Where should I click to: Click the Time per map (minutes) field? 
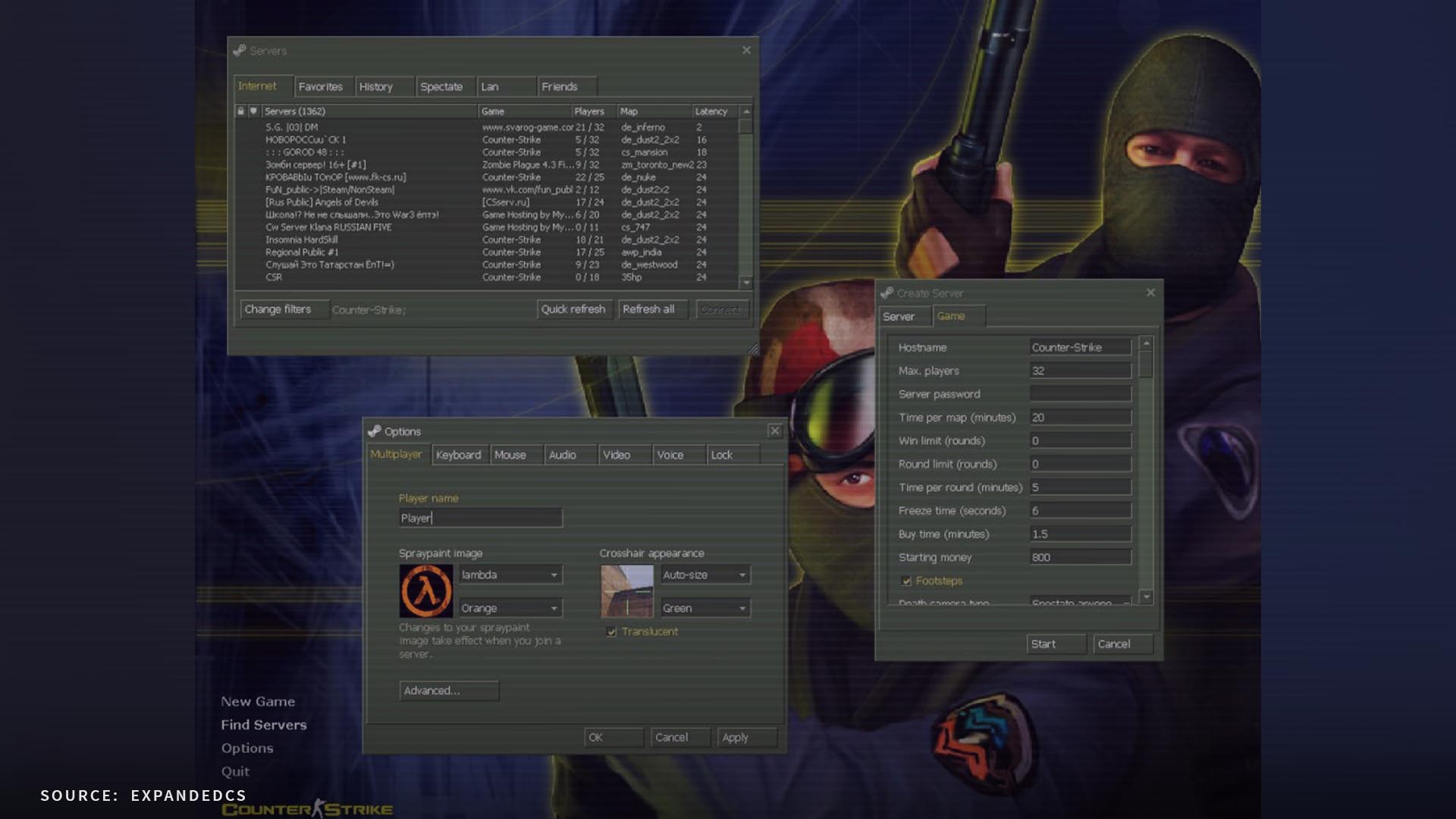[1081, 418]
